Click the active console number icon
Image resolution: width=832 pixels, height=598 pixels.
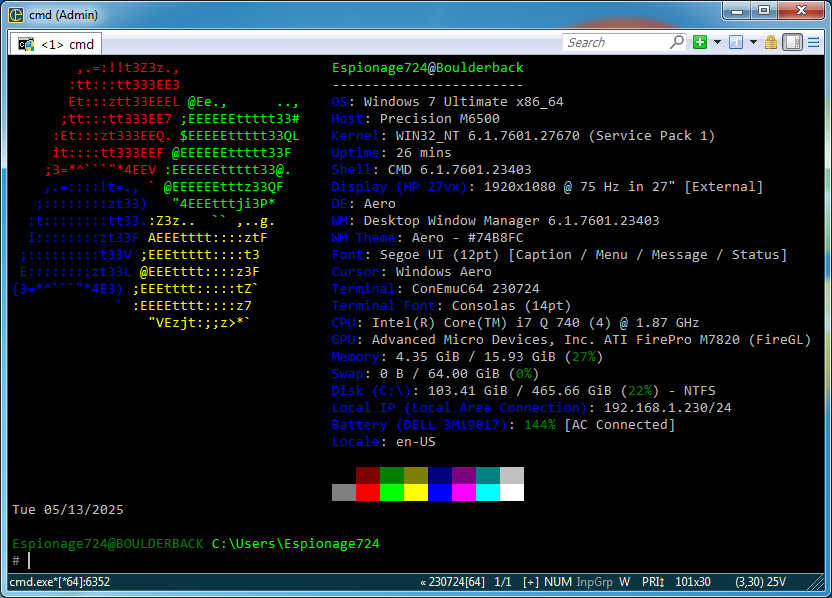pos(734,42)
